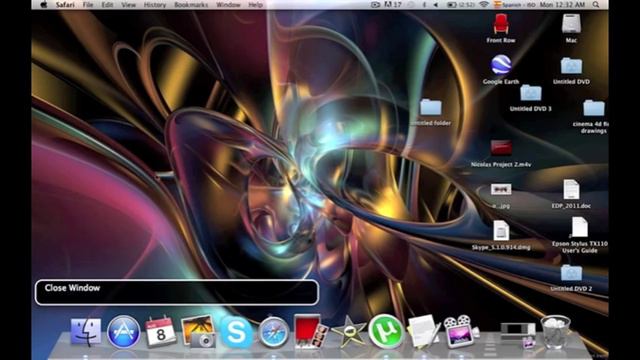Open the Safari application menu
This screenshot has width=640, height=360.
point(65,5)
